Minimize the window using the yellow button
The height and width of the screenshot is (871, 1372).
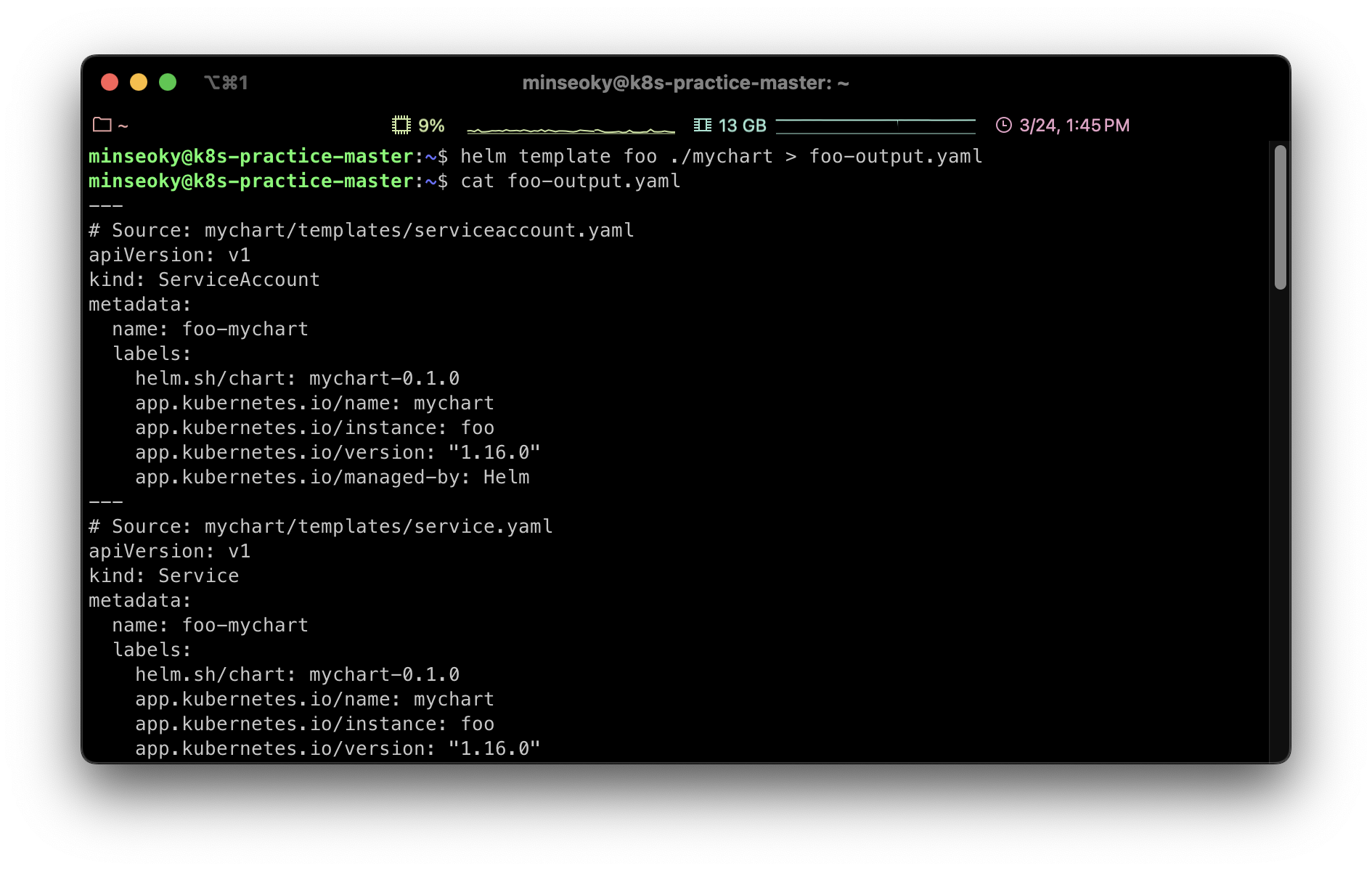[x=139, y=82]
